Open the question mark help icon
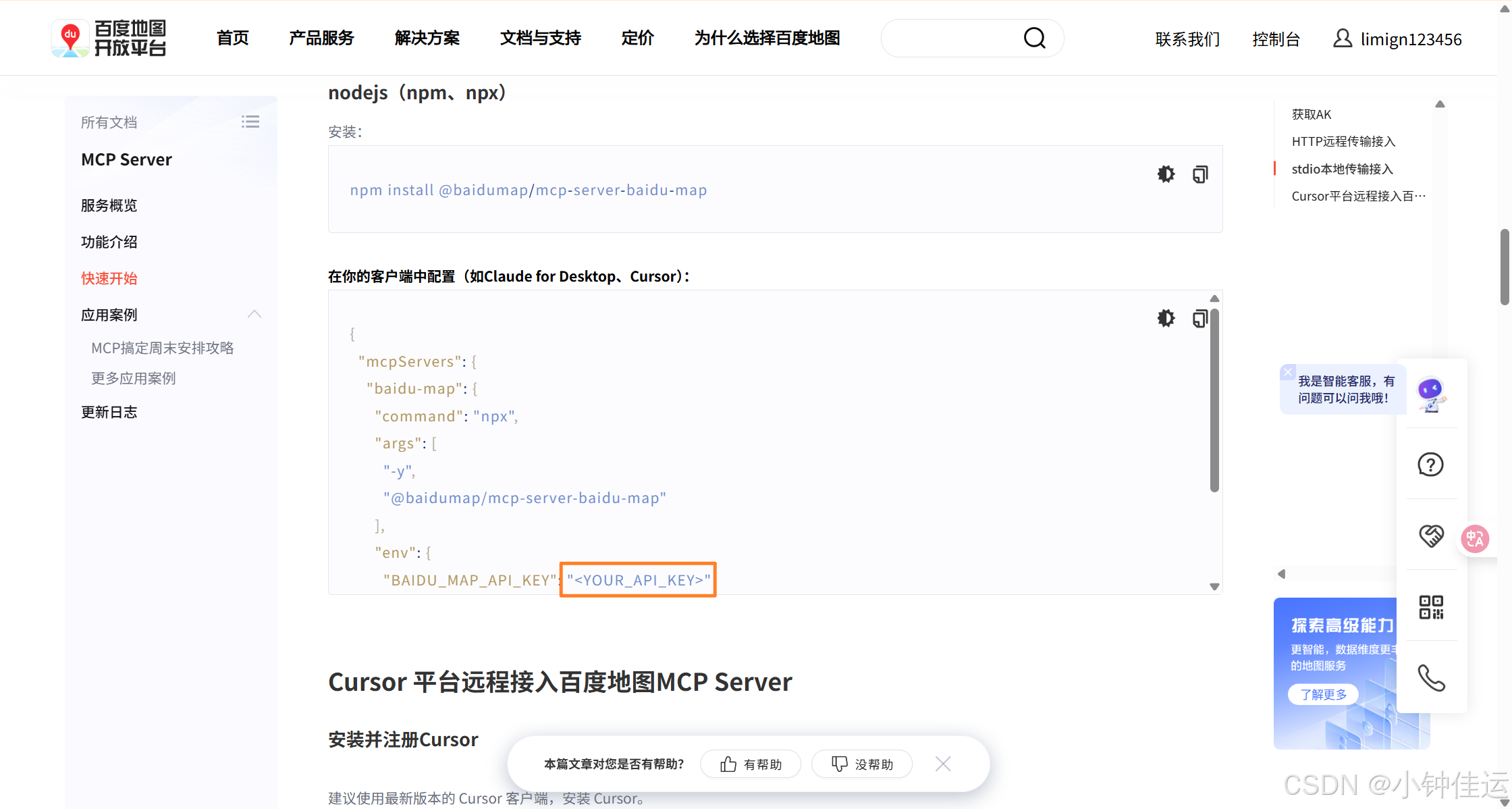This screenshot has width=1512, height=809. point(1430,465)
